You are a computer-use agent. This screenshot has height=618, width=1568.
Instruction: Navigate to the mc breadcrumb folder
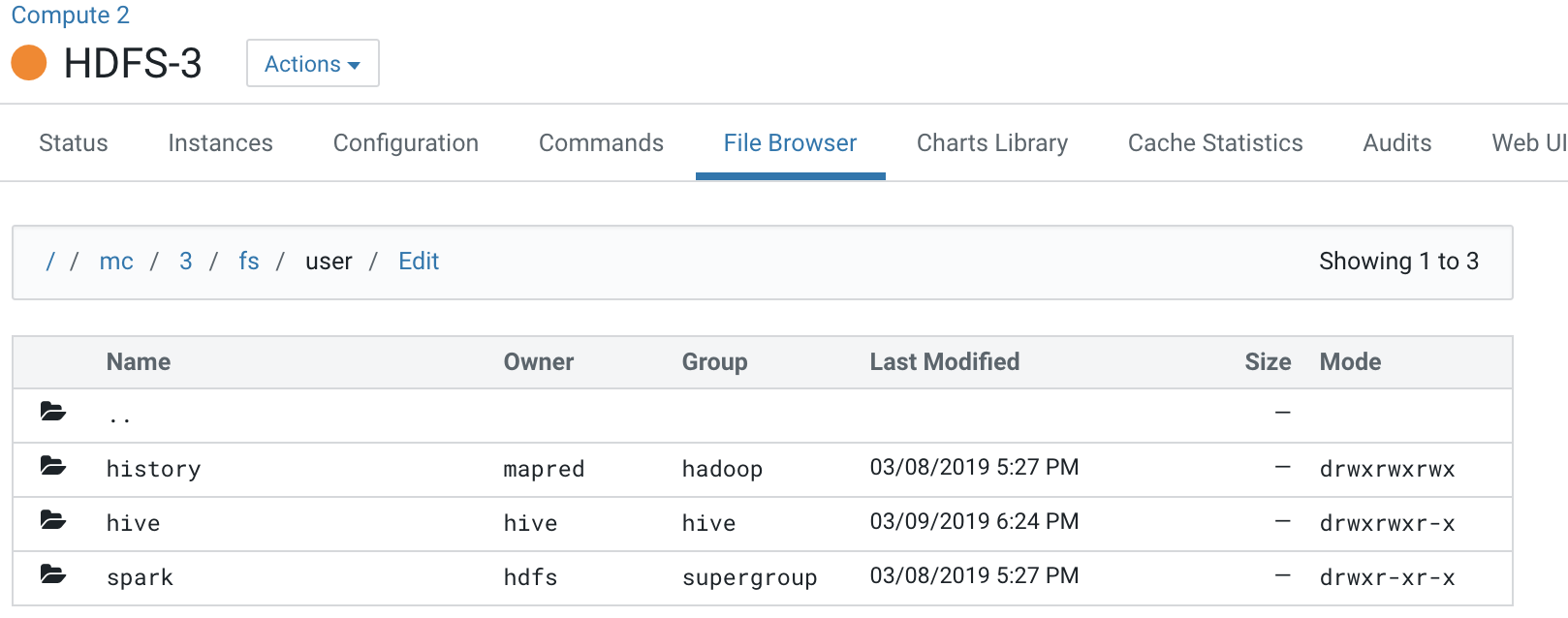(116, 262)
